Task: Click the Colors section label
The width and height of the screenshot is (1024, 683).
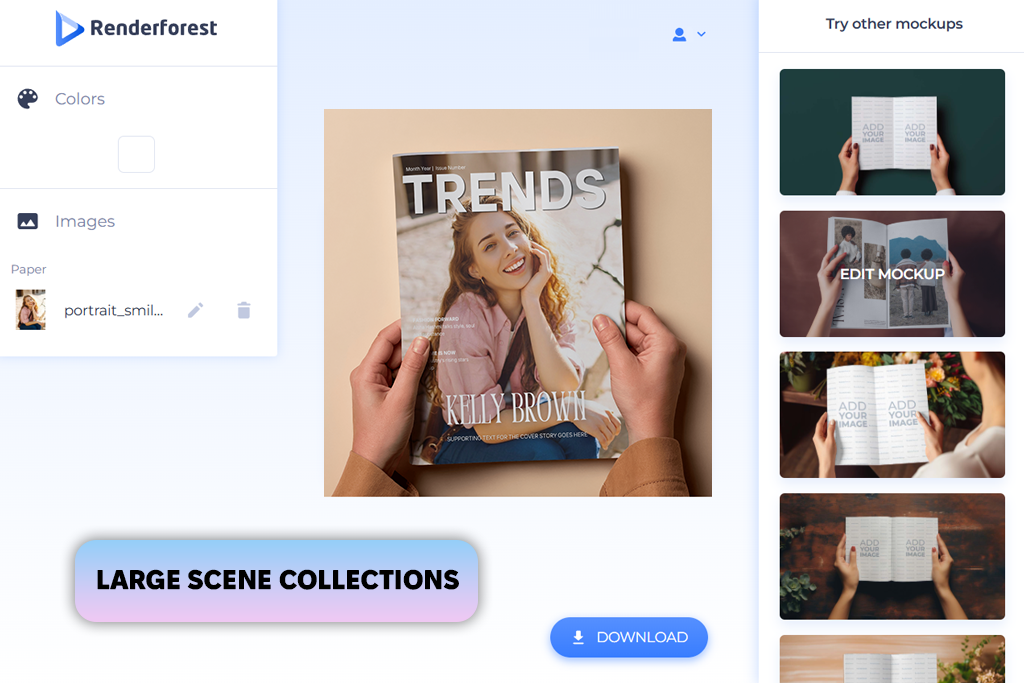Action: point(80,99)
